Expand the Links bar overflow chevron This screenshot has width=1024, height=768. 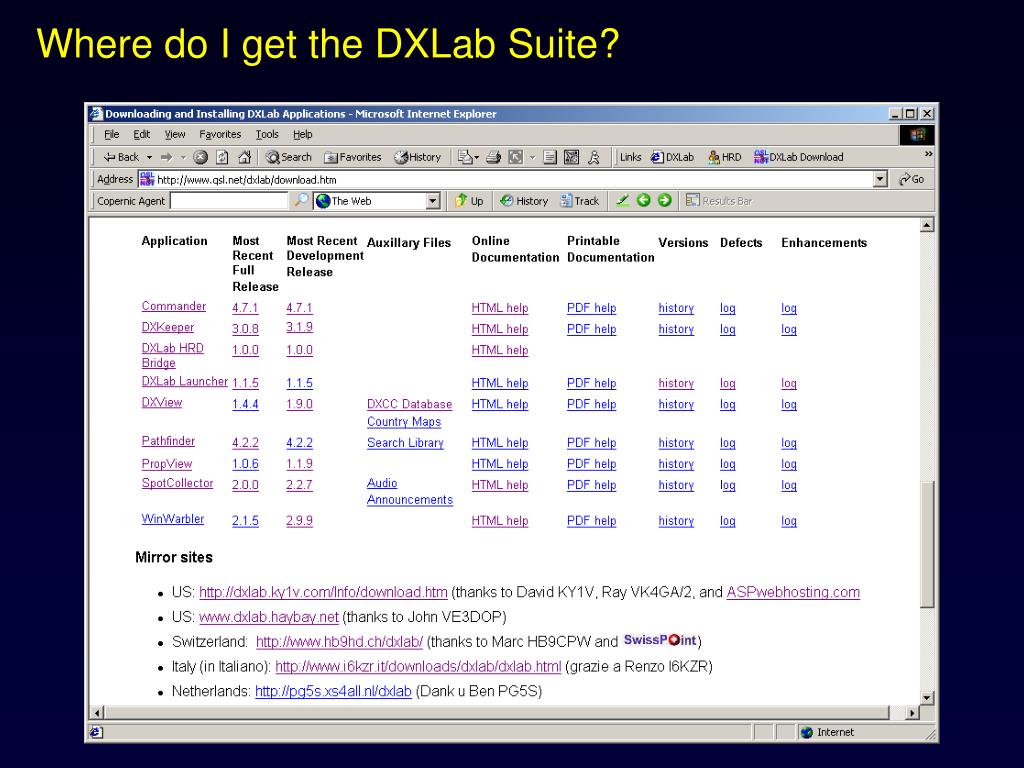tap(928, 154)
